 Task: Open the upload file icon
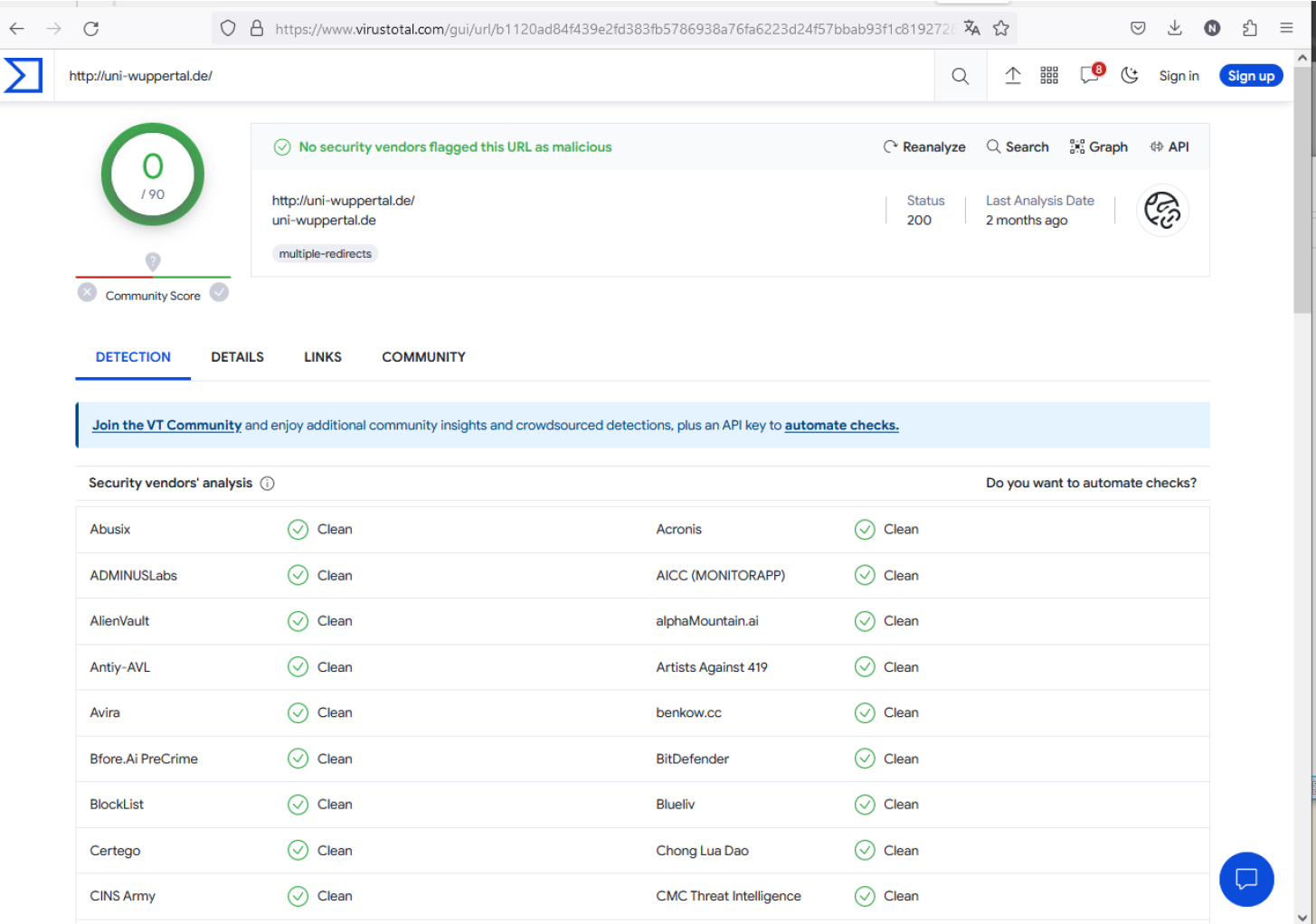tap(1012, 76)
